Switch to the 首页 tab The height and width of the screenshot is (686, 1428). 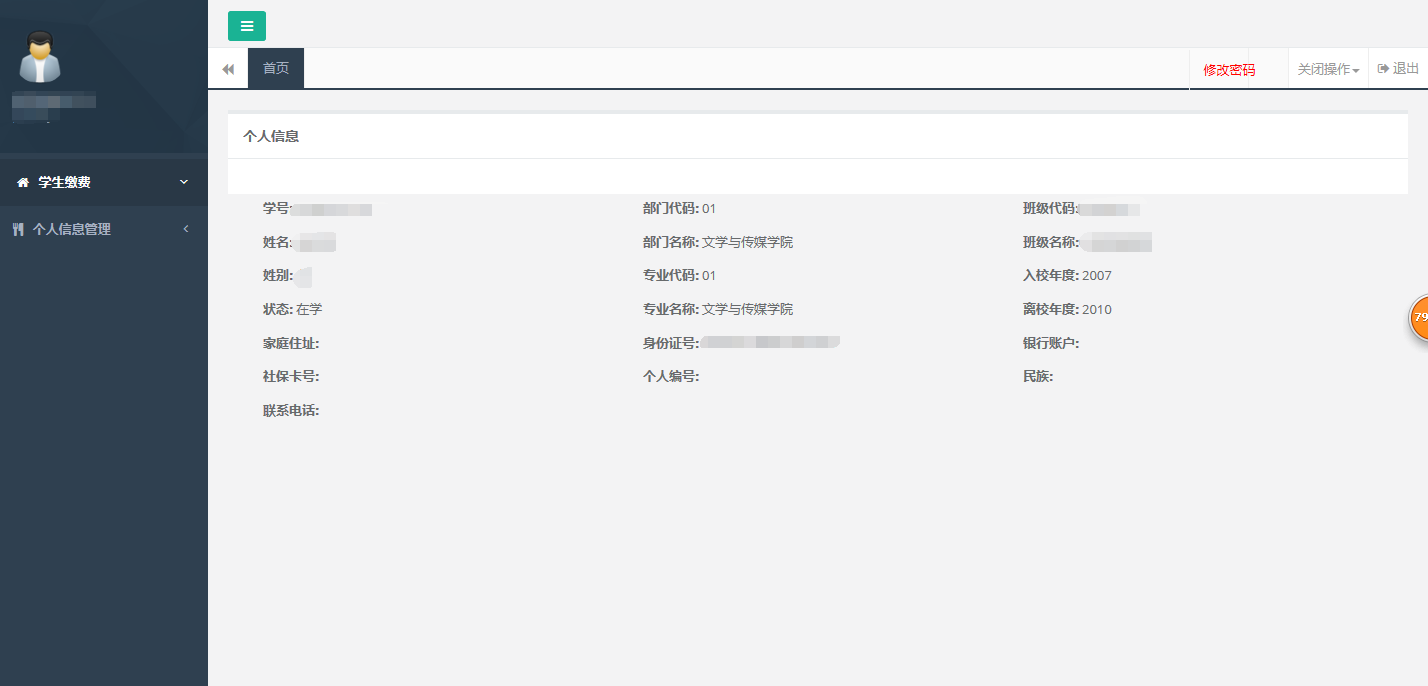[x=276, y=69]
